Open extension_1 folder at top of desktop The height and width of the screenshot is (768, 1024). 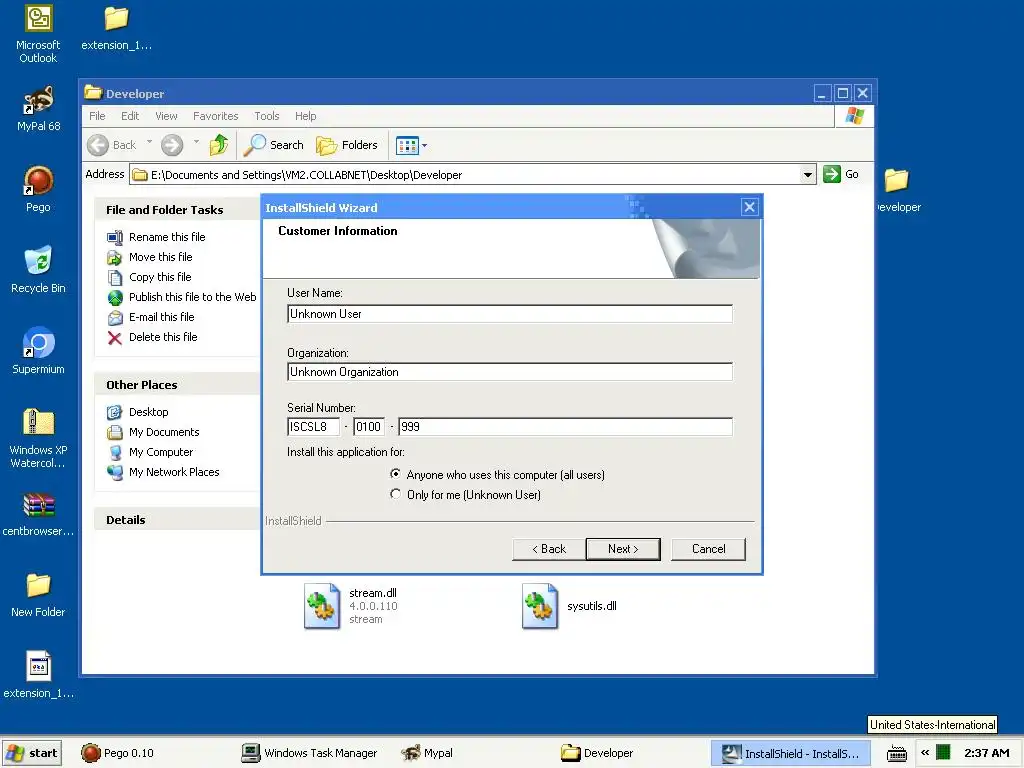pos(116,27)
